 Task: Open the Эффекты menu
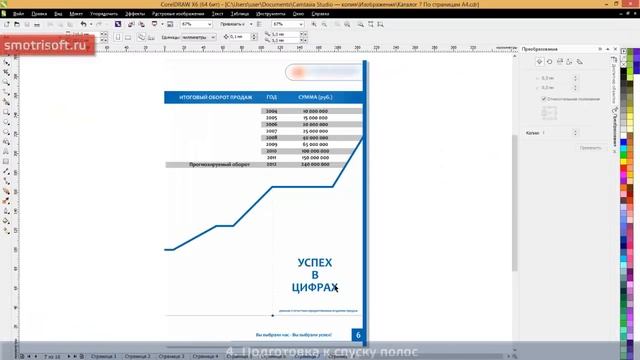[135, 14]
